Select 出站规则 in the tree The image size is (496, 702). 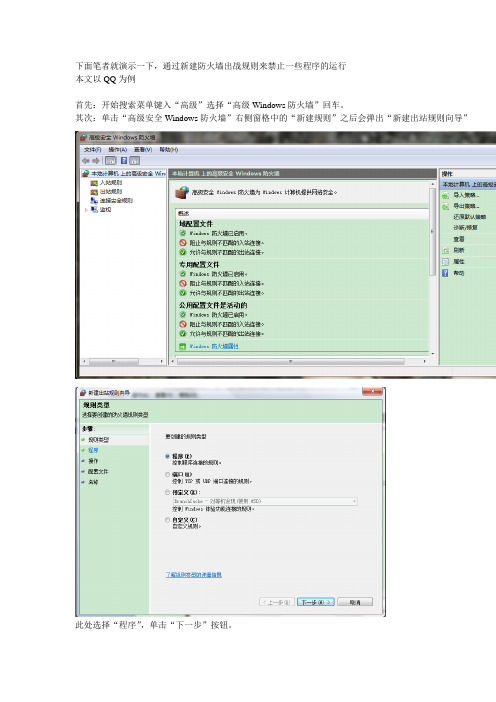(111, 192)
